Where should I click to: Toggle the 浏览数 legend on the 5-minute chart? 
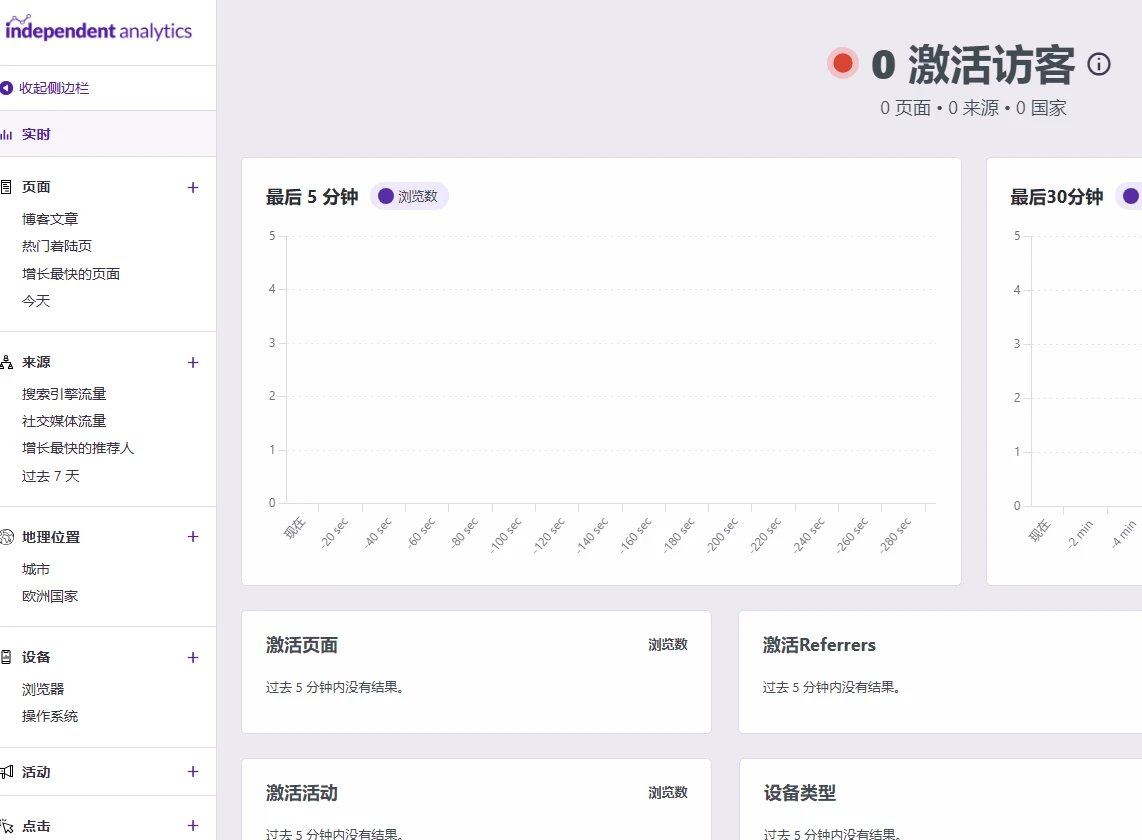coord(409,196)
